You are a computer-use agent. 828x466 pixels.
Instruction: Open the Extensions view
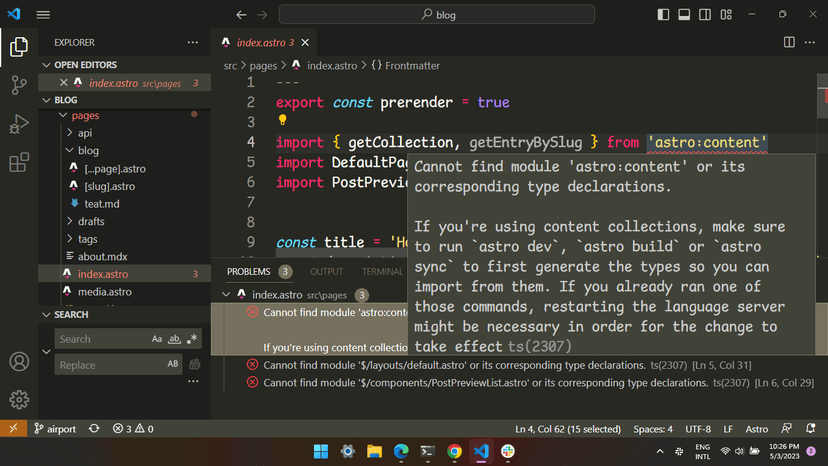pos(18,163)
